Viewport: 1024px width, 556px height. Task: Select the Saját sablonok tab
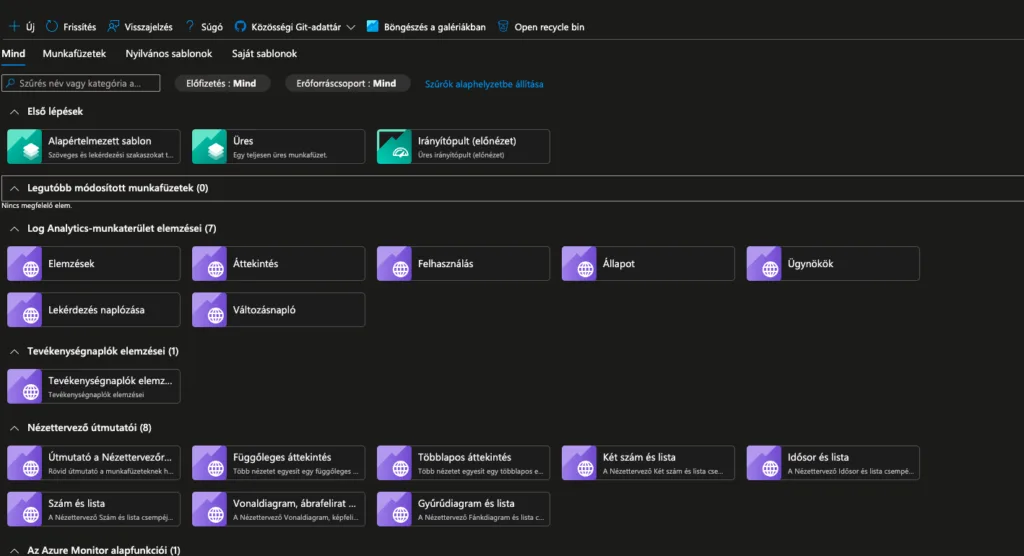tap(264, 53)
